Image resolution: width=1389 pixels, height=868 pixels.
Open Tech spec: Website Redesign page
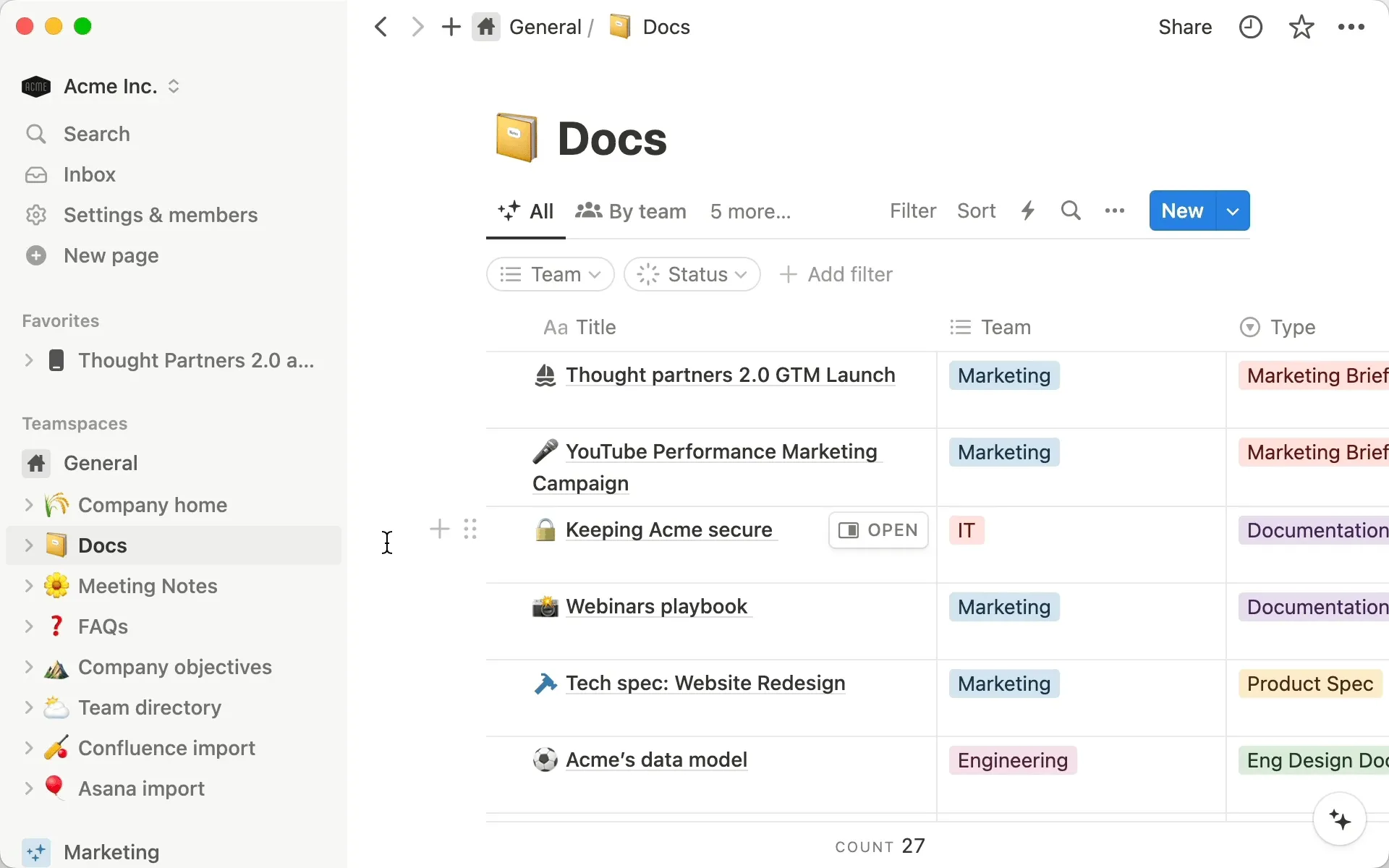tap(705, 684)
